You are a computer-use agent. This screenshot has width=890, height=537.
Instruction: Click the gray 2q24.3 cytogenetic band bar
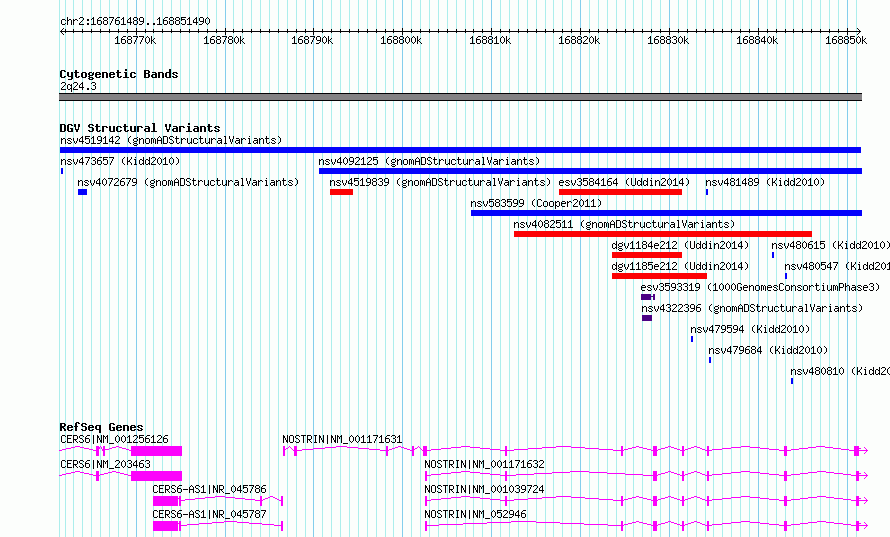(460, 97)
